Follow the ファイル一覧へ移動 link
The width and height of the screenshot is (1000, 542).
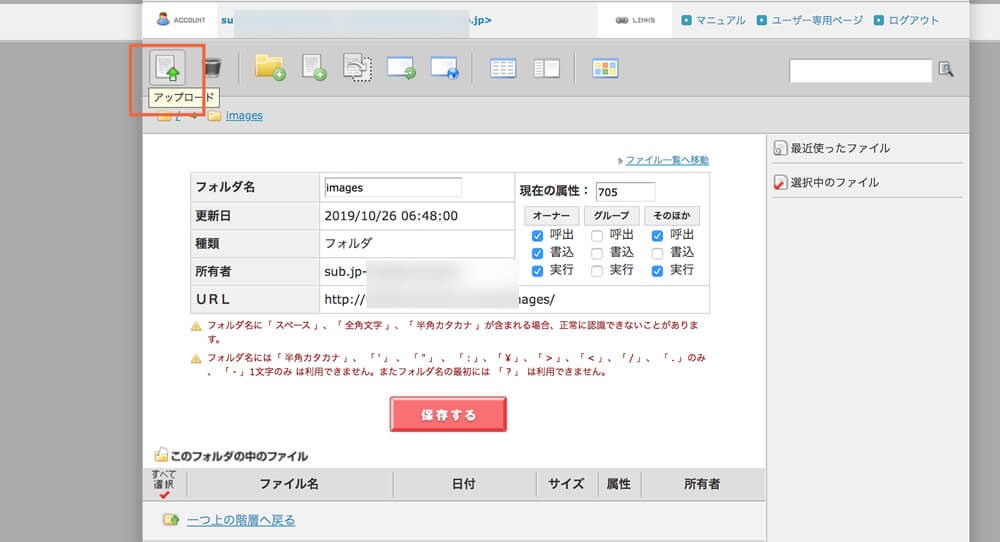click(667, 160)
